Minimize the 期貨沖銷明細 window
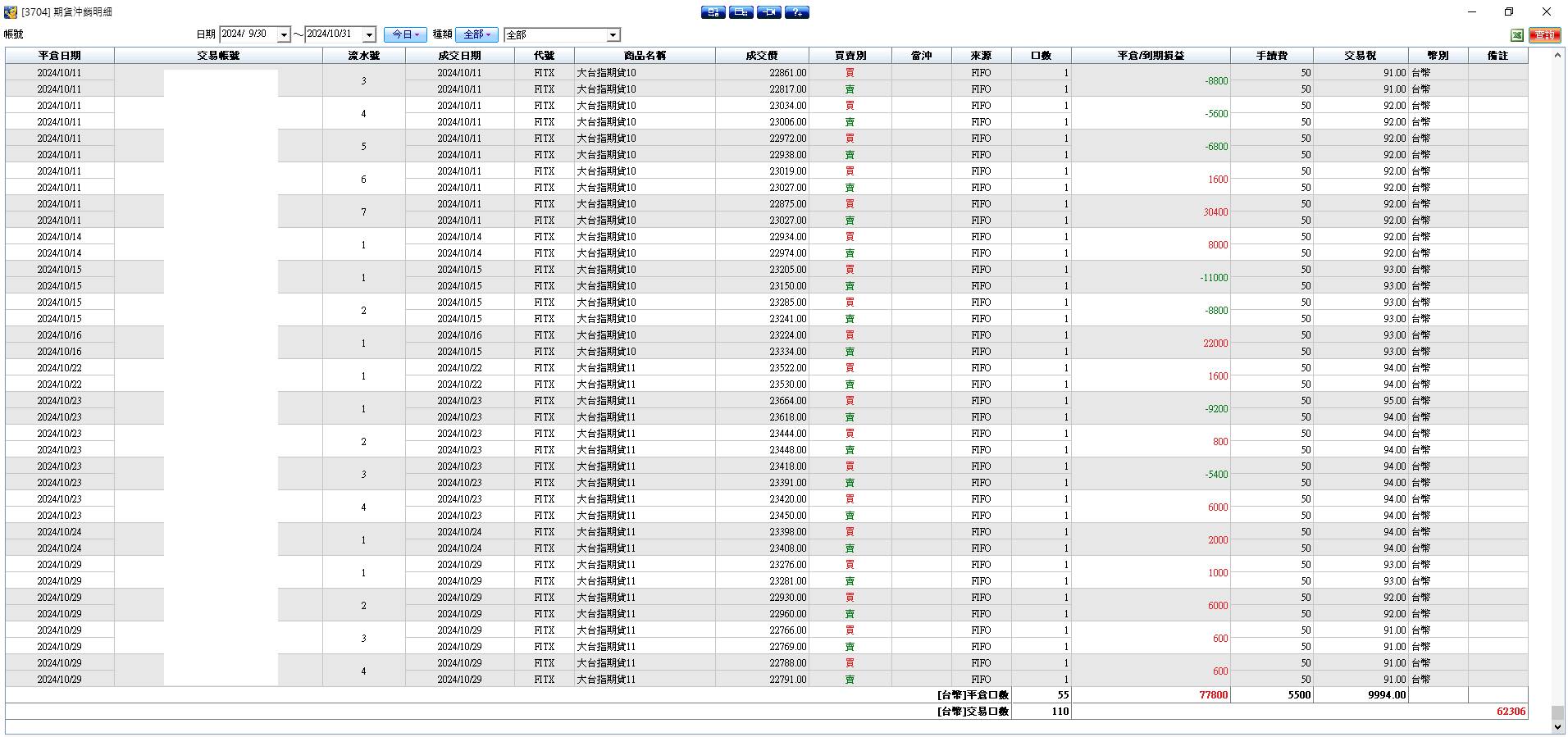This screenshot has width=1568, height=737. [1472, 11]
